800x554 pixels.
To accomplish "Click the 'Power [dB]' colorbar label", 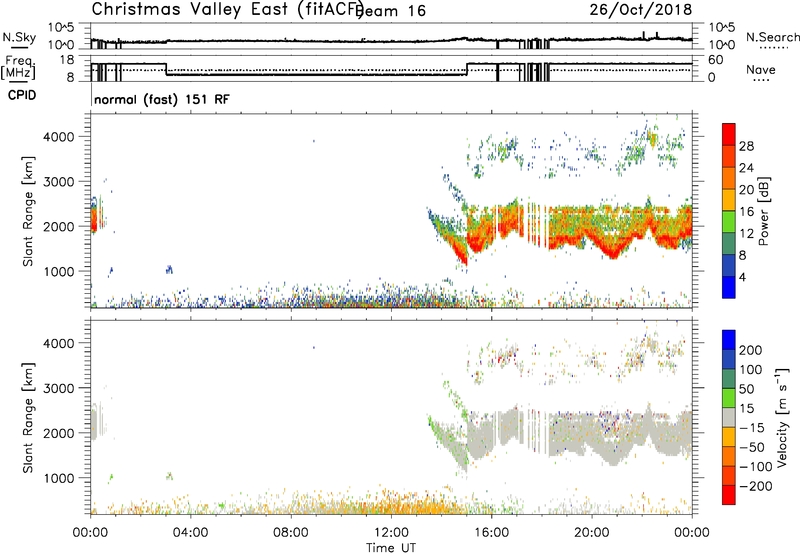I will point(764,211).
